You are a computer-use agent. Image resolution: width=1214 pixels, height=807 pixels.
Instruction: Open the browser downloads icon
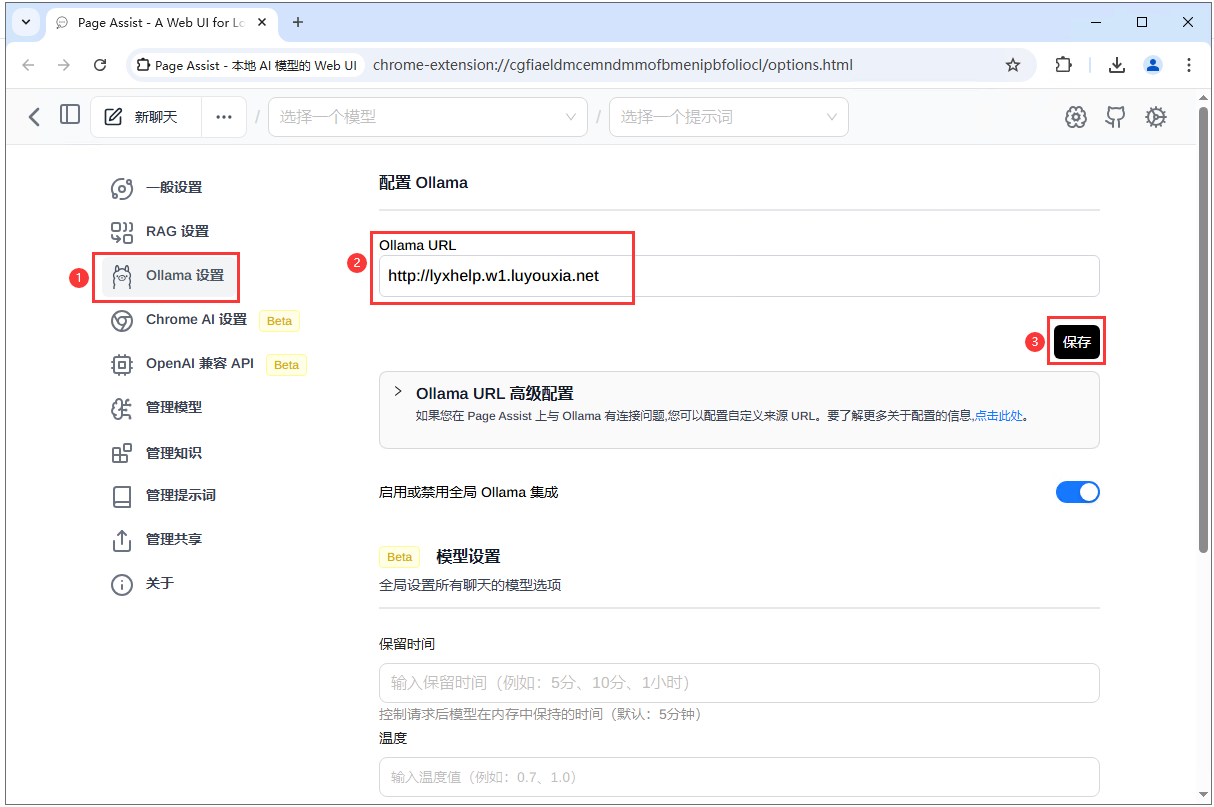tap(1117, 65)
